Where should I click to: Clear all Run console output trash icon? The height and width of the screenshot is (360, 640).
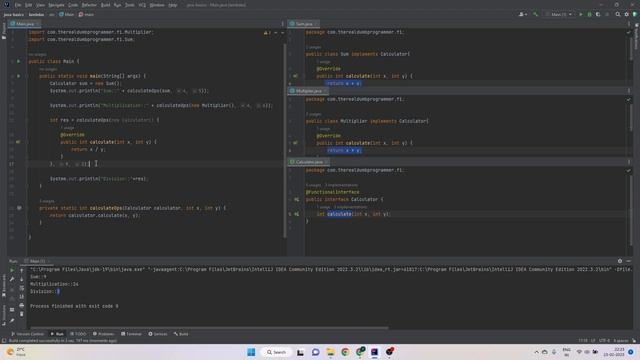click(x=22, y=314)
